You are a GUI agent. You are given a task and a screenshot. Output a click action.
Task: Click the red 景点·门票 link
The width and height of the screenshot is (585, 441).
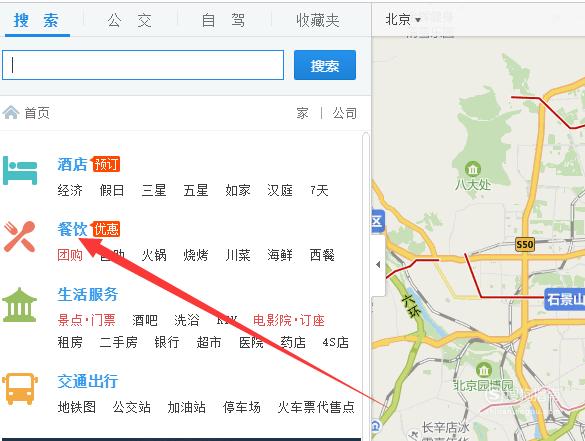click(87, 320)
